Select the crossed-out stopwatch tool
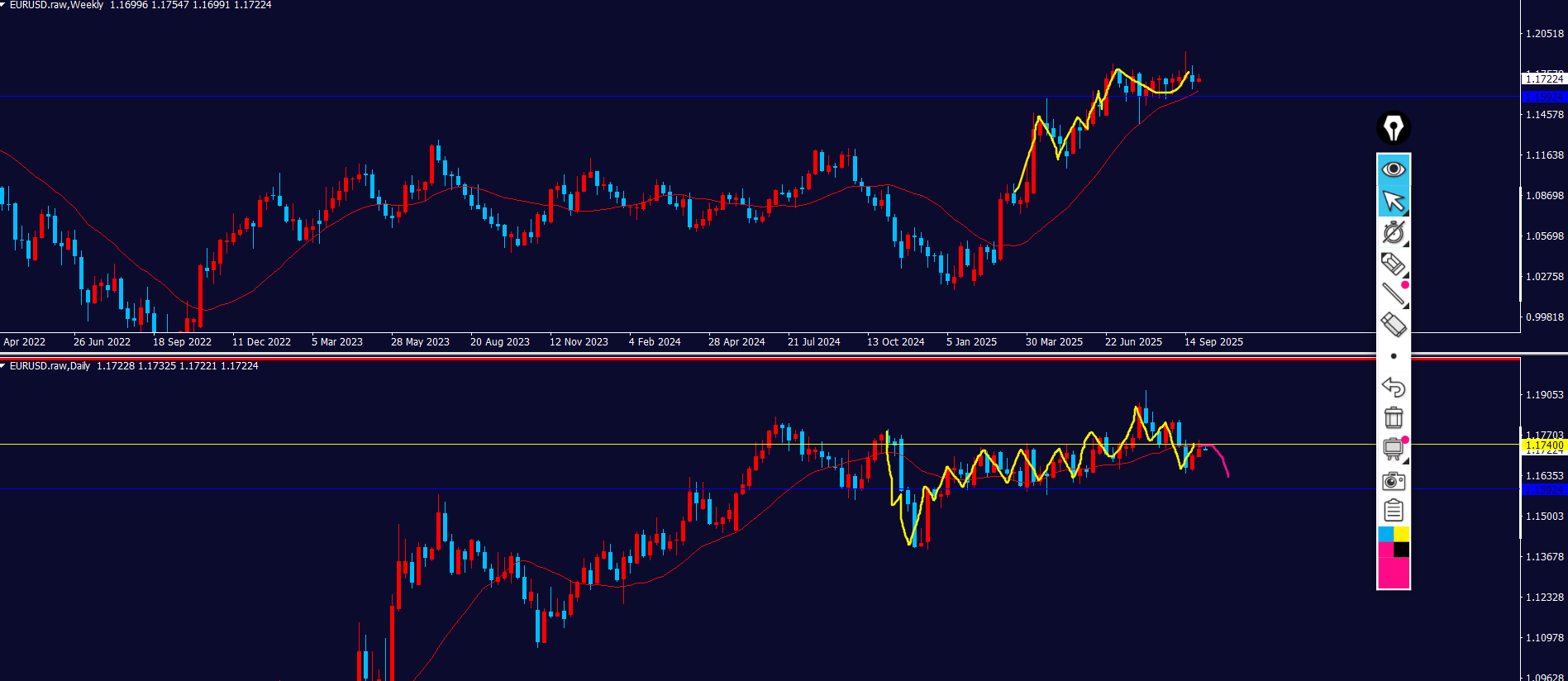The width and height of the screenshot is (1568, 681). coord(1393,232)
